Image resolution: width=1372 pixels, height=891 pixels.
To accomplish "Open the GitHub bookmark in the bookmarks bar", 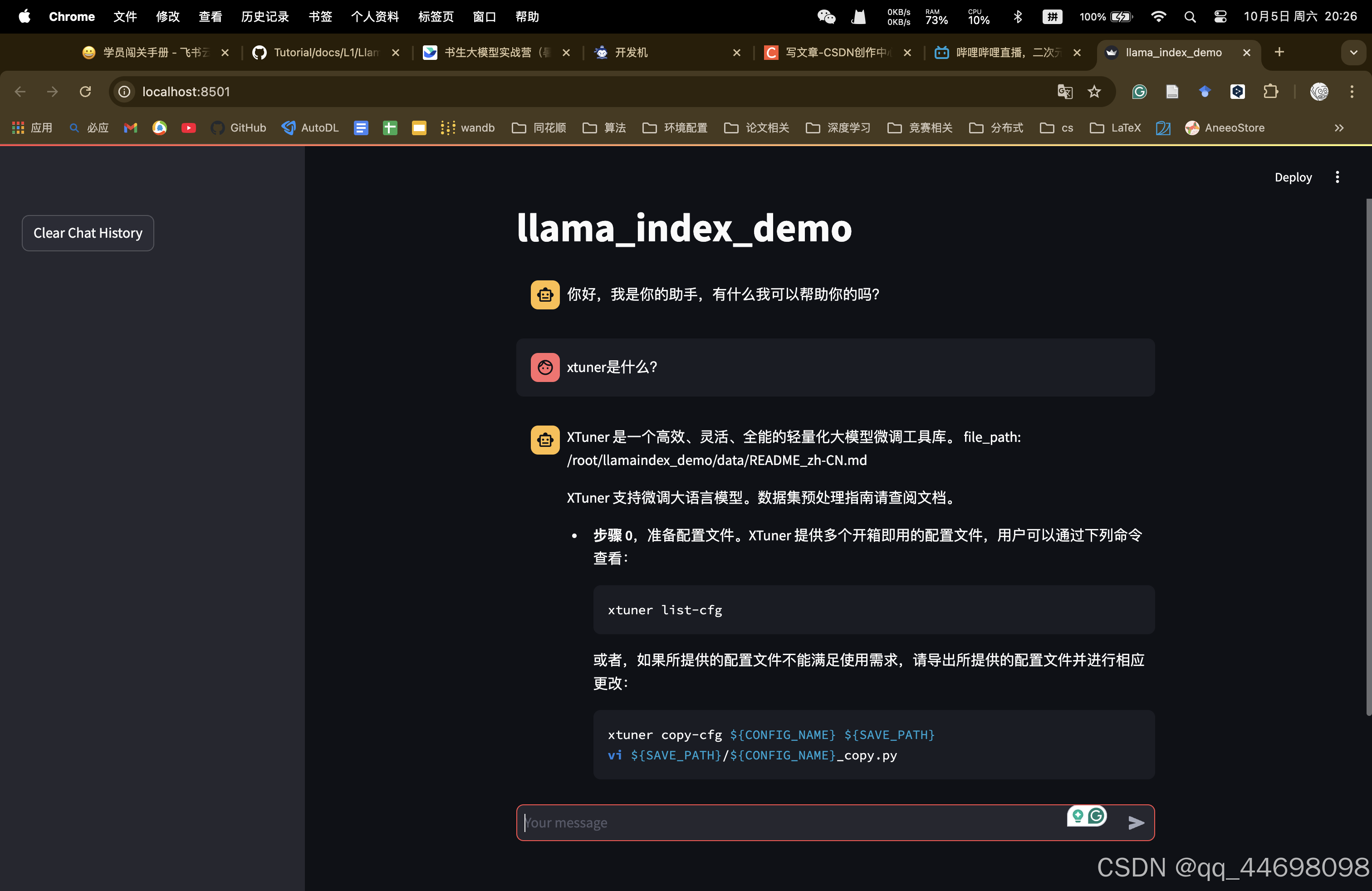I will click(239, 128).
